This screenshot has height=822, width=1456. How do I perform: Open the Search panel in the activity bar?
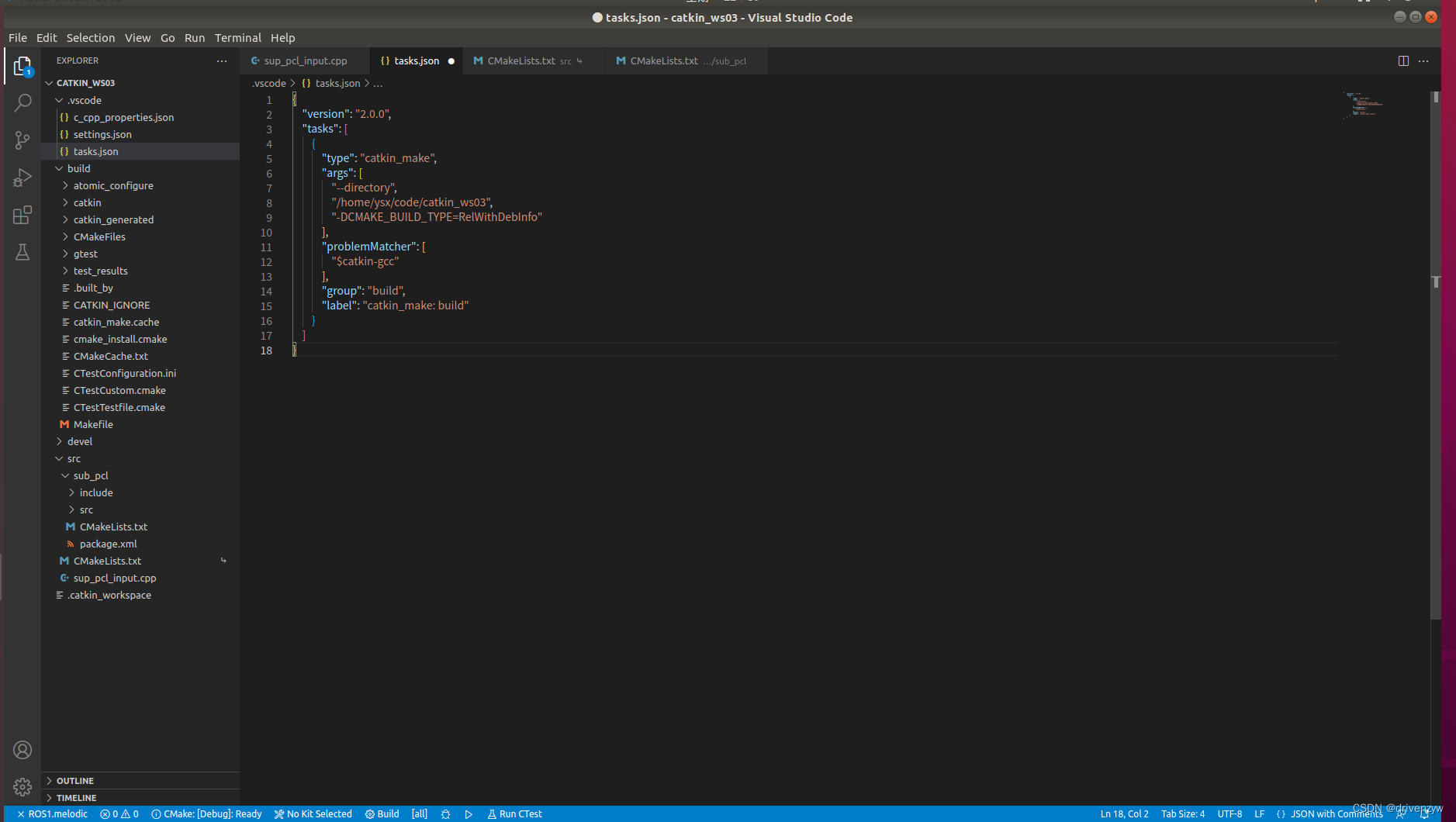(22, 102)
